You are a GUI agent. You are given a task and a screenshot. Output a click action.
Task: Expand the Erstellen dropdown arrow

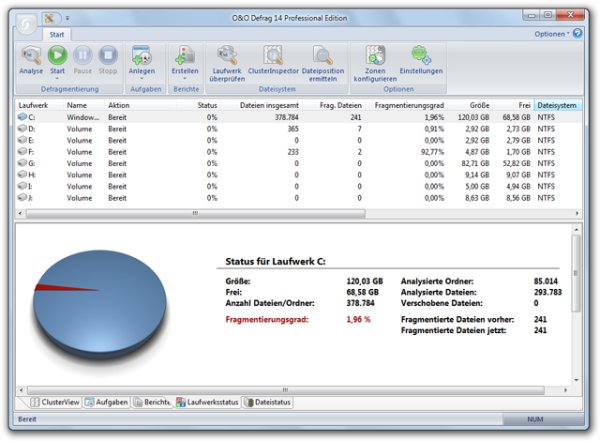pyautogui.click(x=185, y=78)
